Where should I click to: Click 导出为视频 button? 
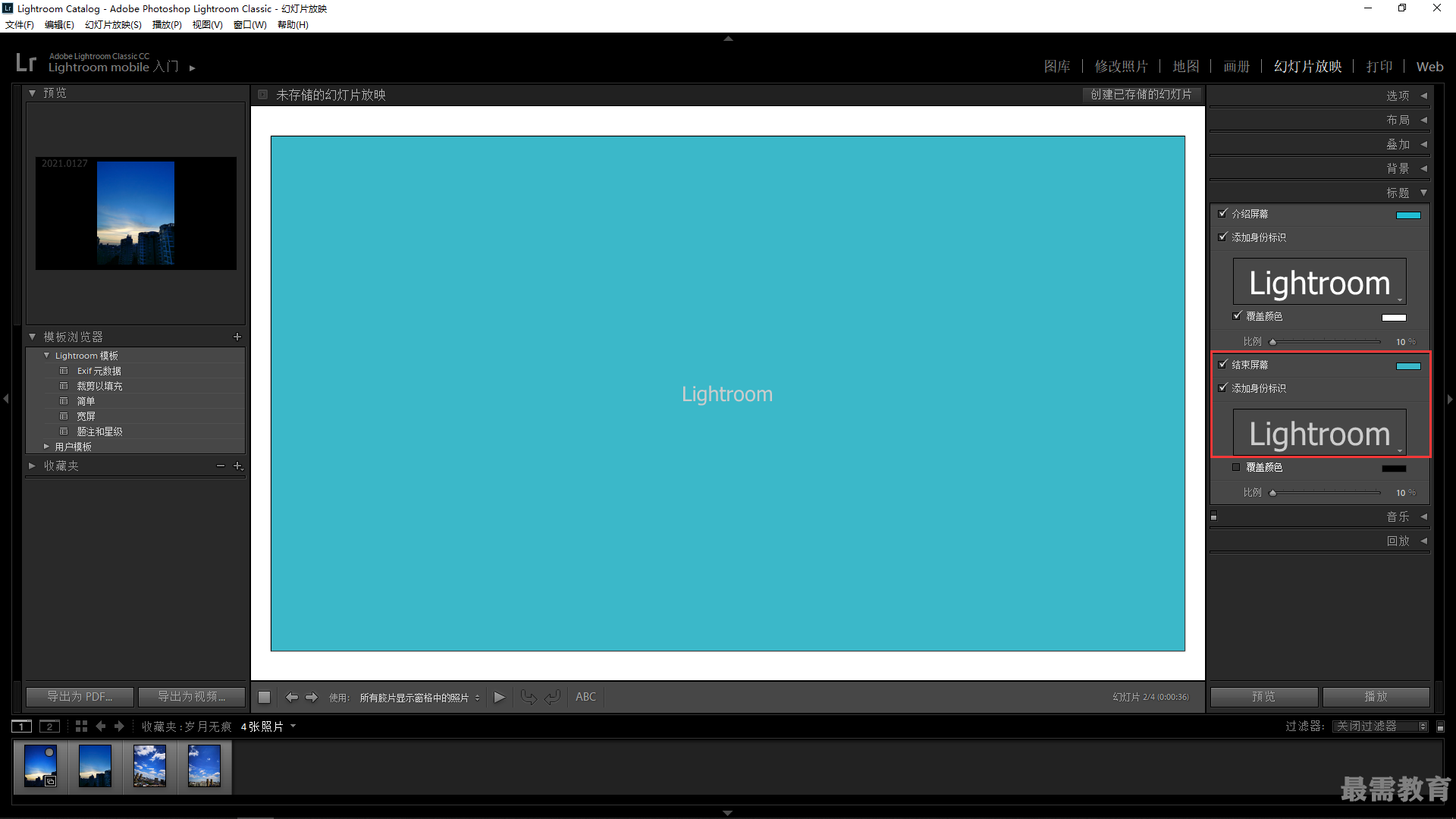(192, 697)
